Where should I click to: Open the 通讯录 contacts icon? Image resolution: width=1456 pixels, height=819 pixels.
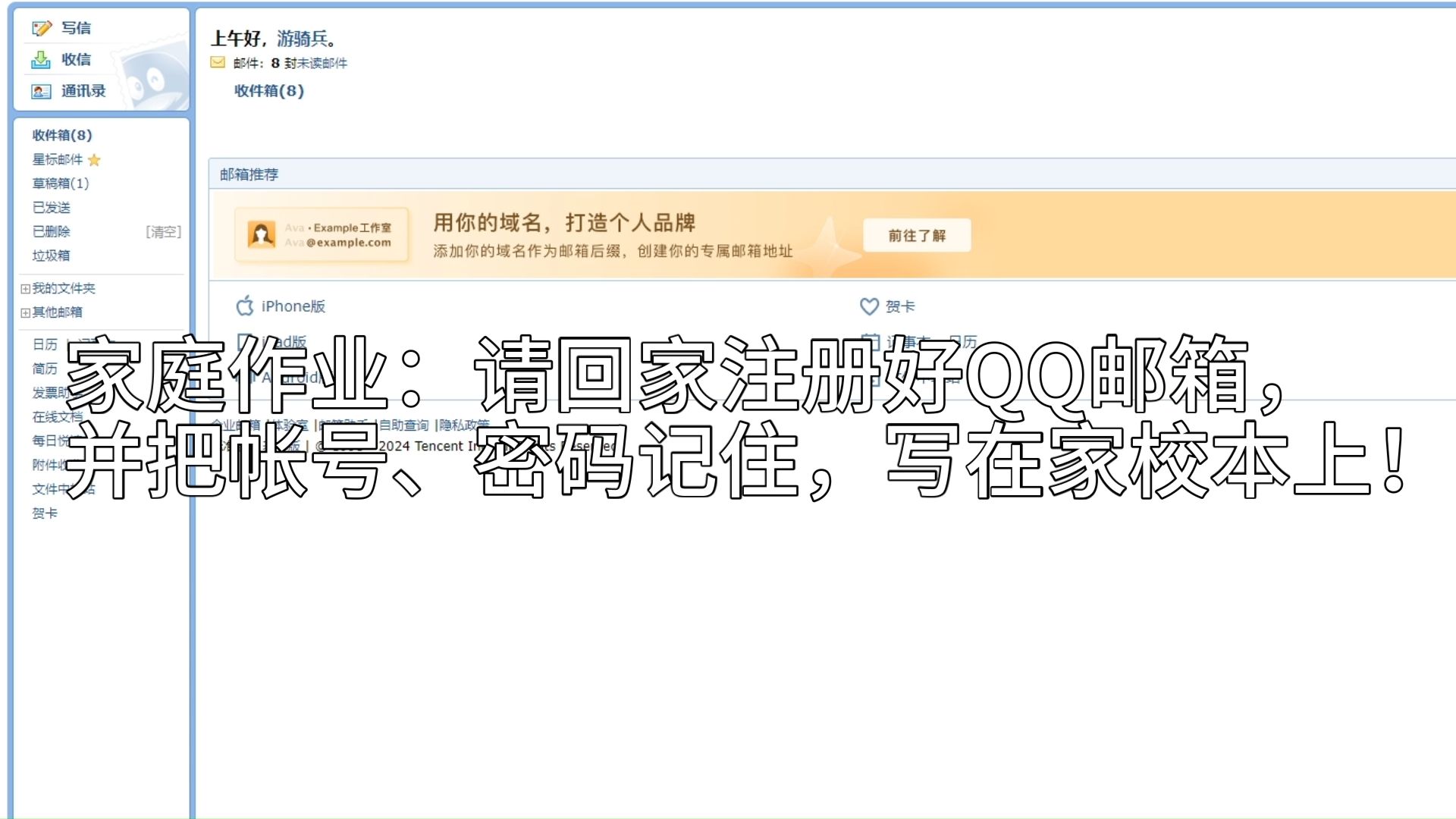click(41, 91)
